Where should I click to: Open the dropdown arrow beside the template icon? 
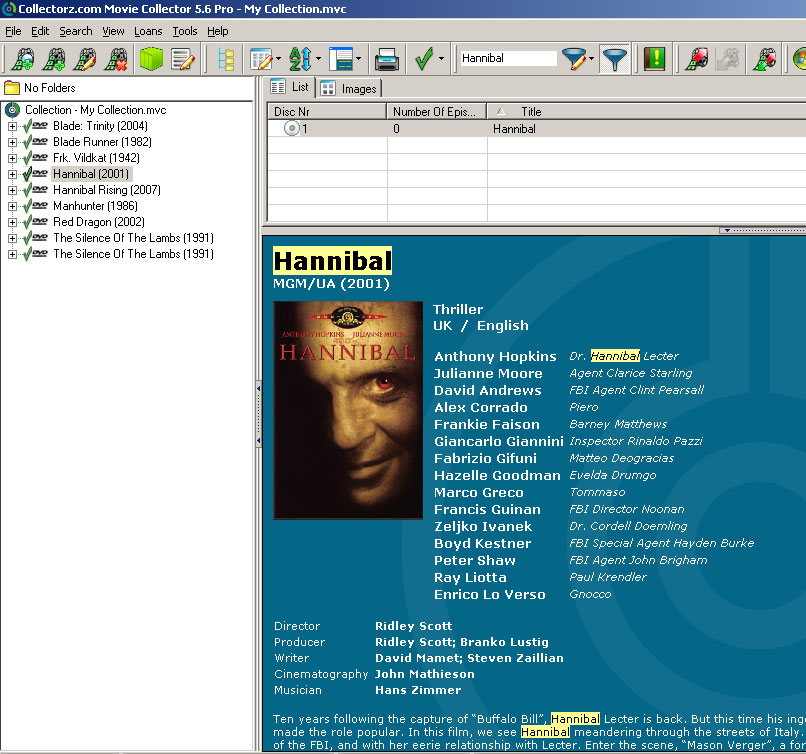[358, 59]
